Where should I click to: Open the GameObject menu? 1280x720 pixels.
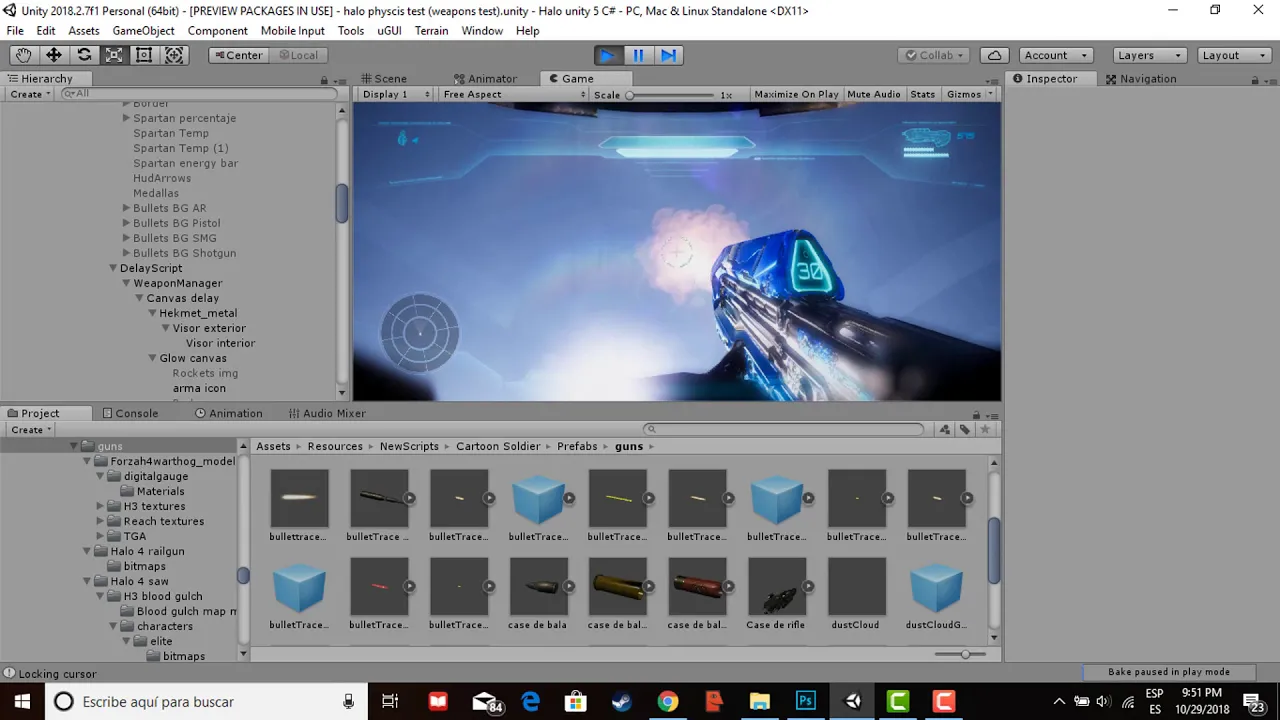click(x=143, y=30)
